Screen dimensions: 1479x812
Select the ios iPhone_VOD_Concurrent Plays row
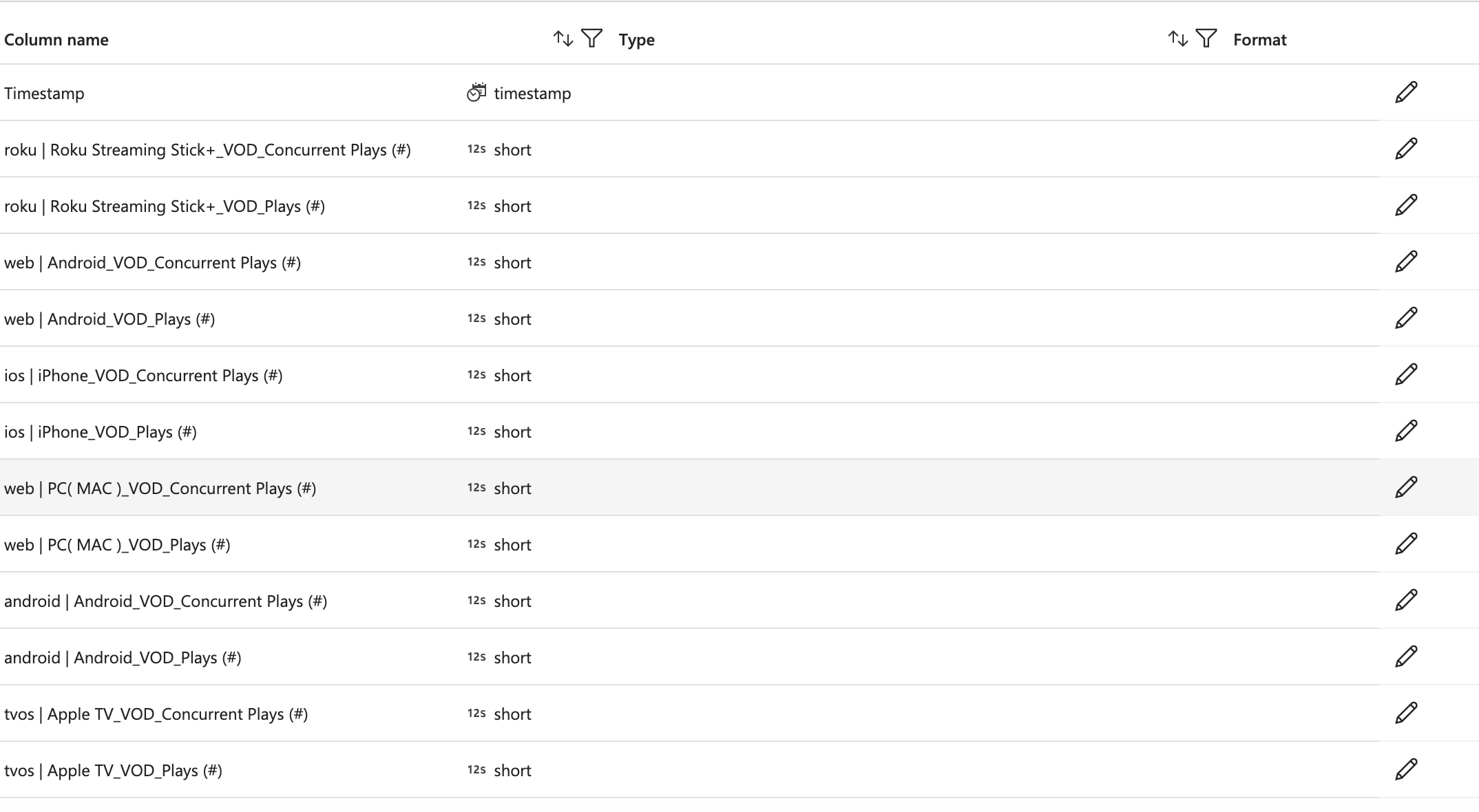[689, 374]
